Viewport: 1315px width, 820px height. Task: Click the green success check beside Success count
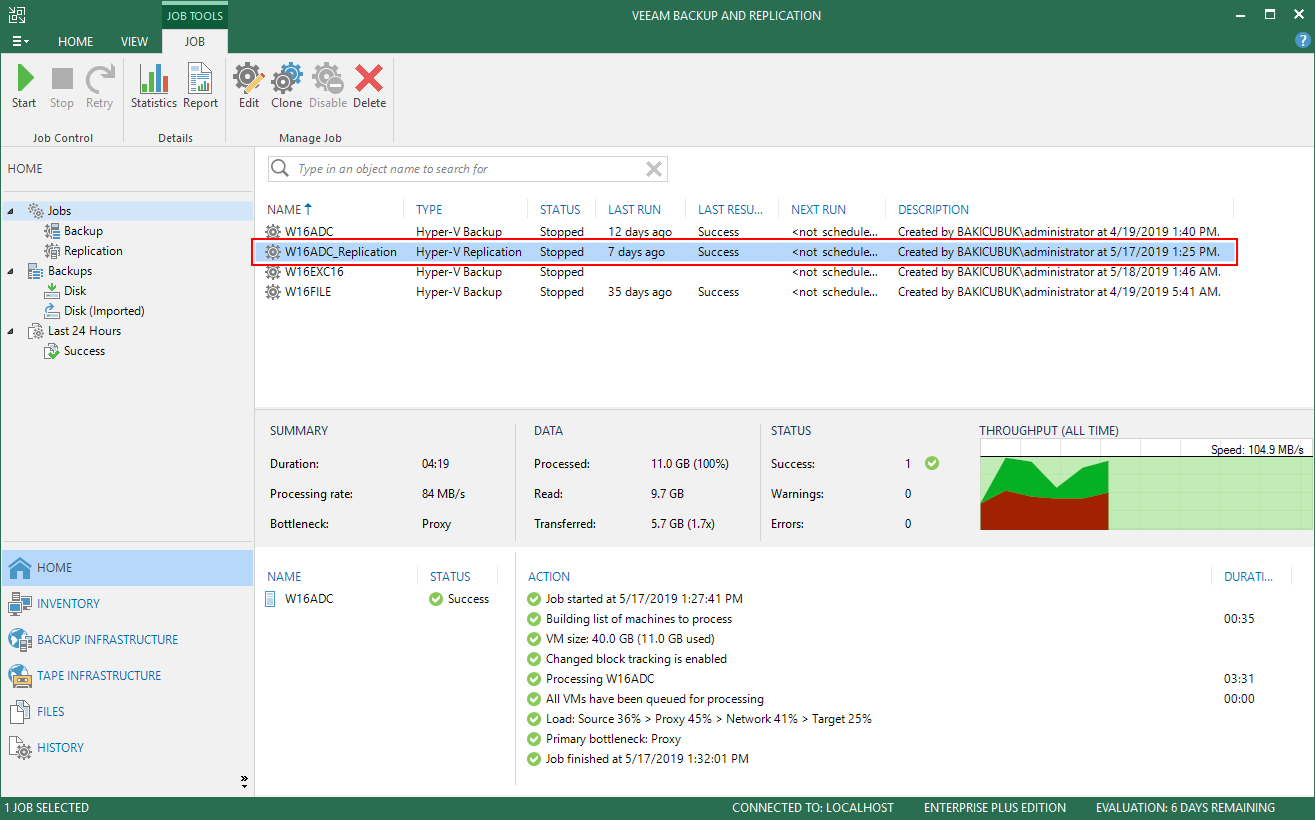(932, 464)
